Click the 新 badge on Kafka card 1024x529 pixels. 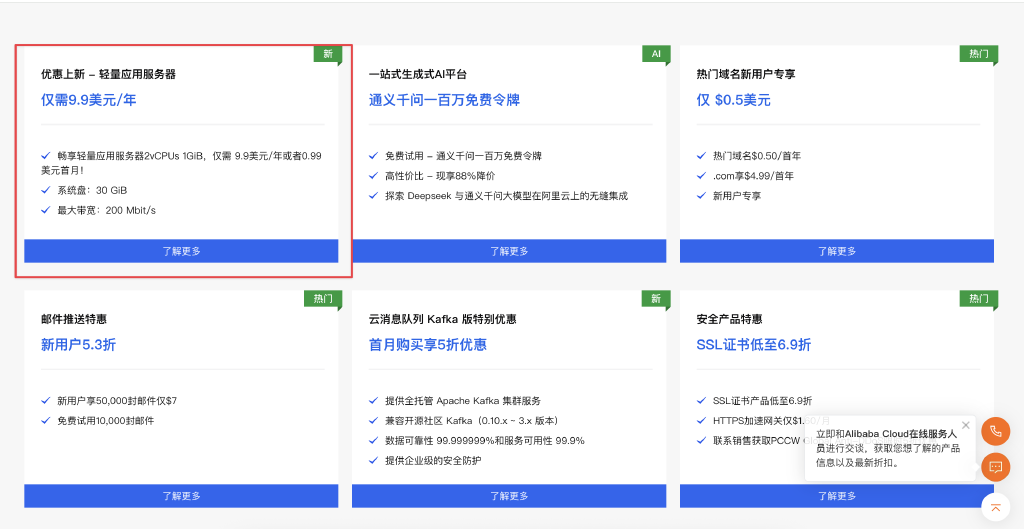coord(656,299)
